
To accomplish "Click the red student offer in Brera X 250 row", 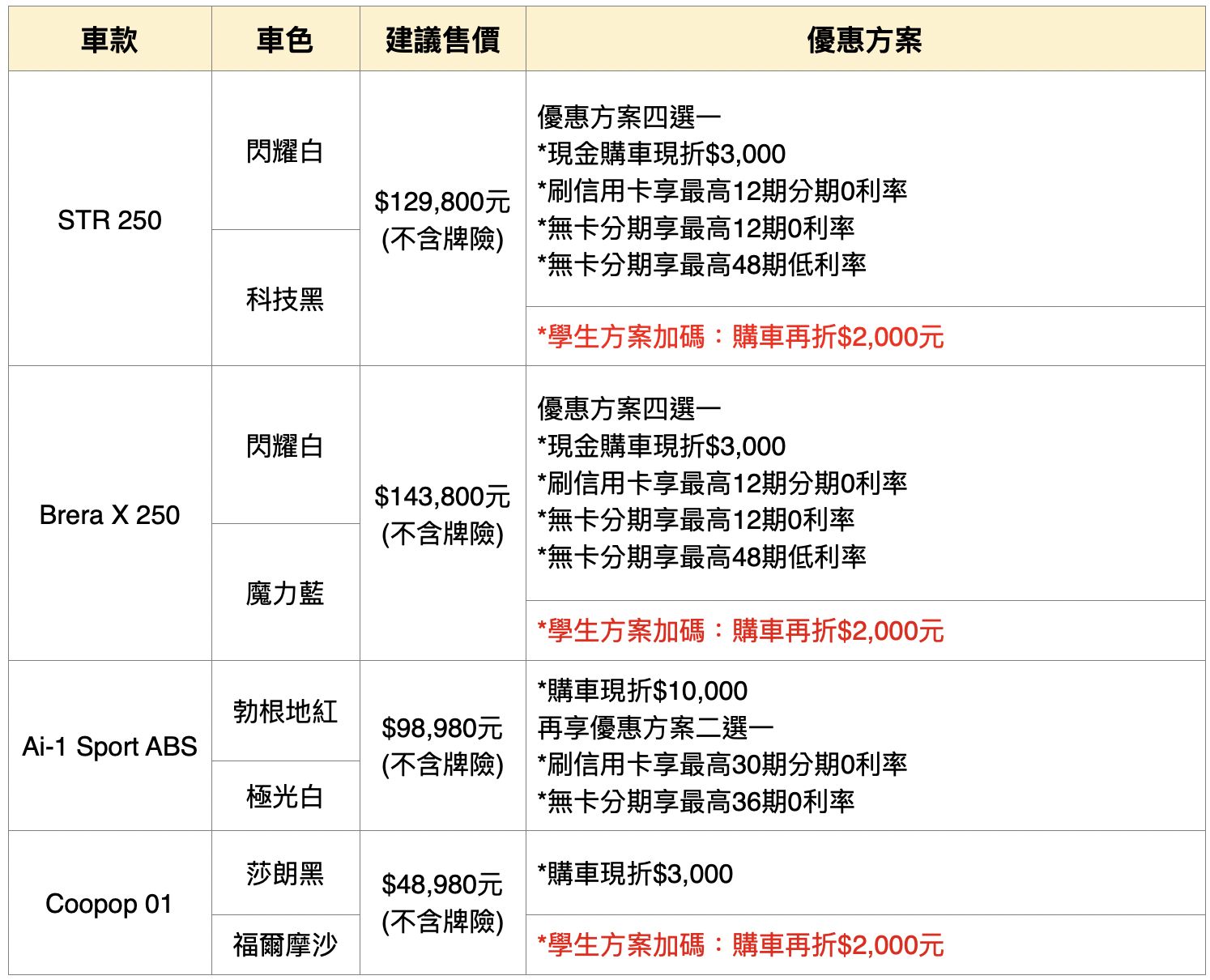I will tap(741, 630).
